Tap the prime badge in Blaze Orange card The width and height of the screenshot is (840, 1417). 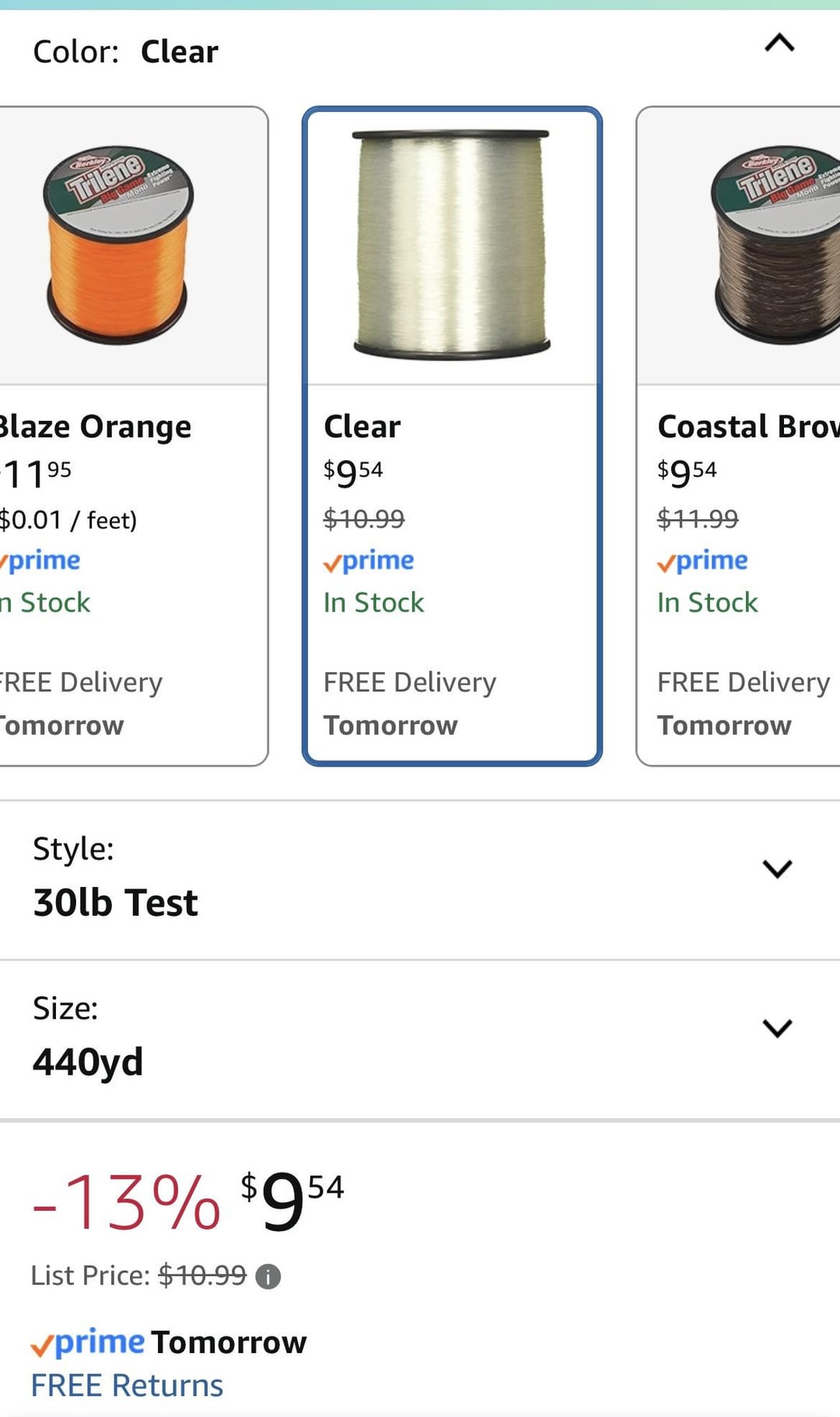click(40, 561)
